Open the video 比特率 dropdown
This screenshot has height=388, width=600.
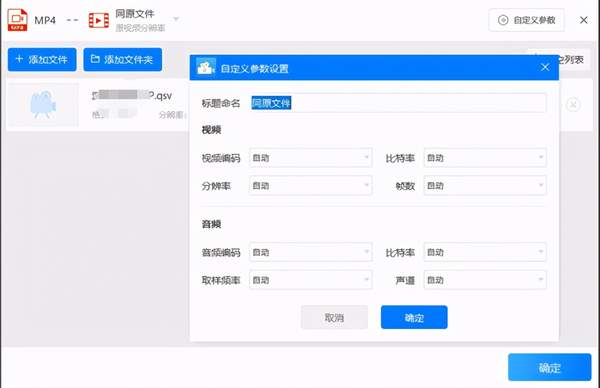click(x=485, y=158)
